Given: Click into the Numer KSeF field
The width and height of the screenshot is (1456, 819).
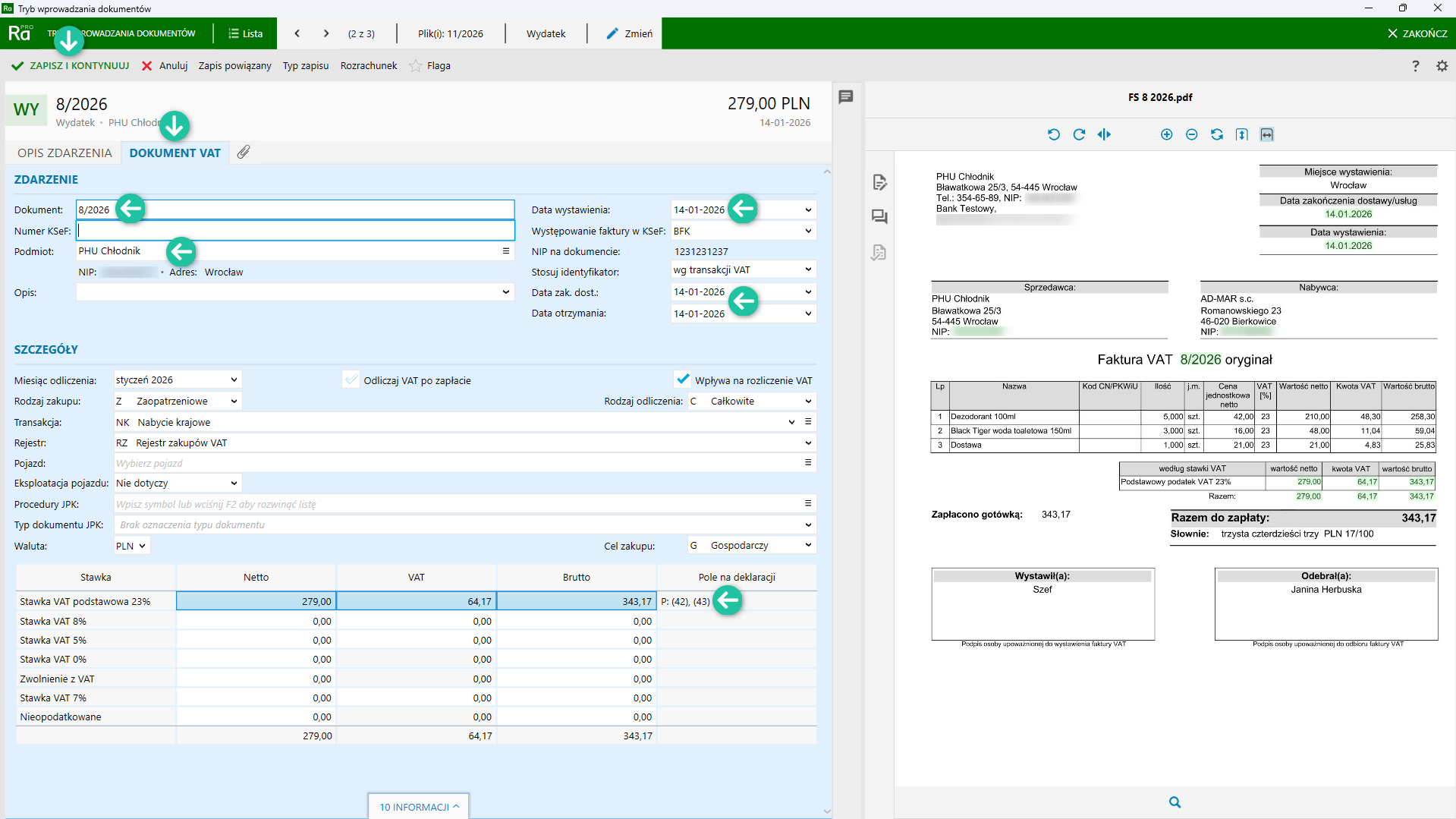Looking at the screenshot, I should [296, 231].
